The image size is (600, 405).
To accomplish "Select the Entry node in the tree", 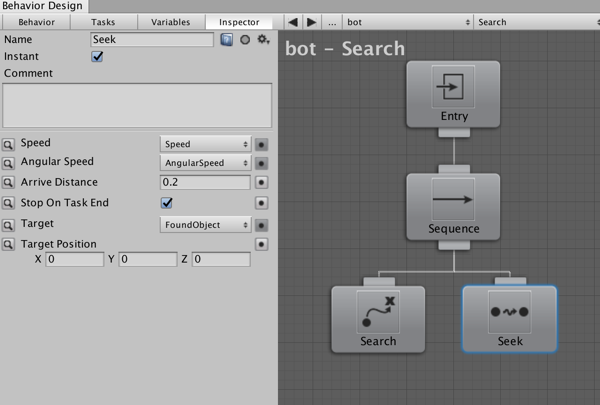I will pos(453,94).
